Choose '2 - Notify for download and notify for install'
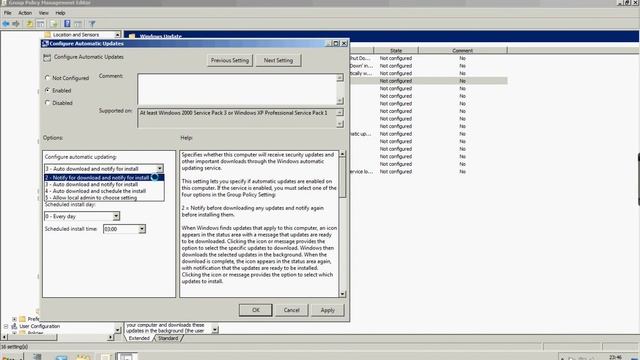This screenshot has width=640, height=360. [x=104, y=178]
